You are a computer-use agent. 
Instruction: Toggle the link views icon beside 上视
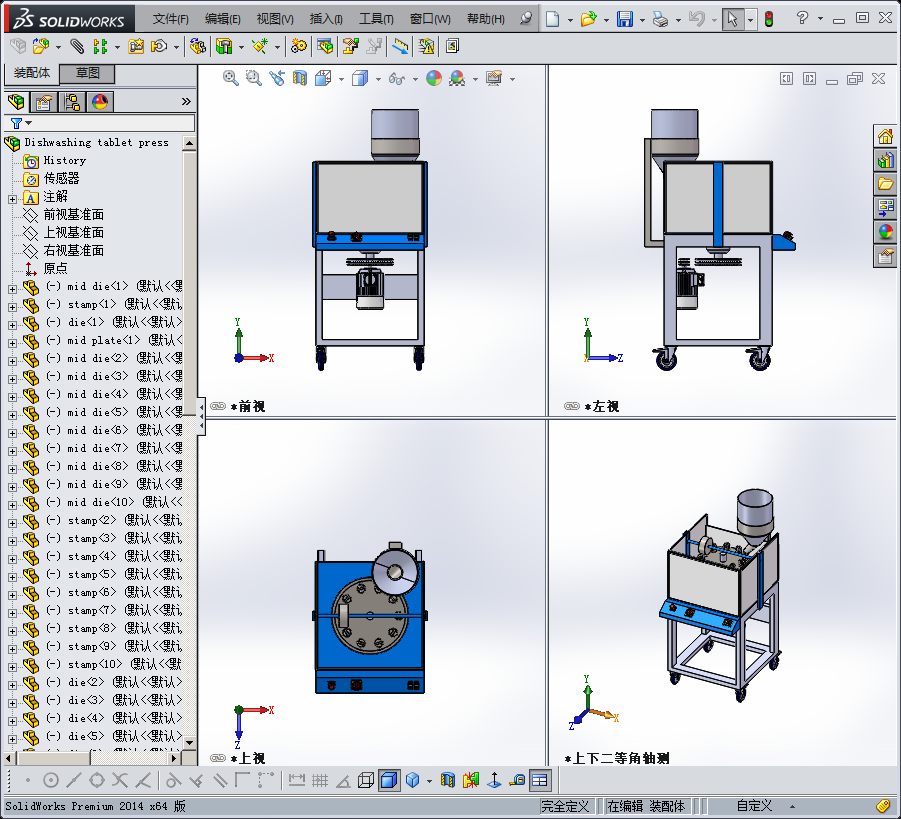pos(218,758)
